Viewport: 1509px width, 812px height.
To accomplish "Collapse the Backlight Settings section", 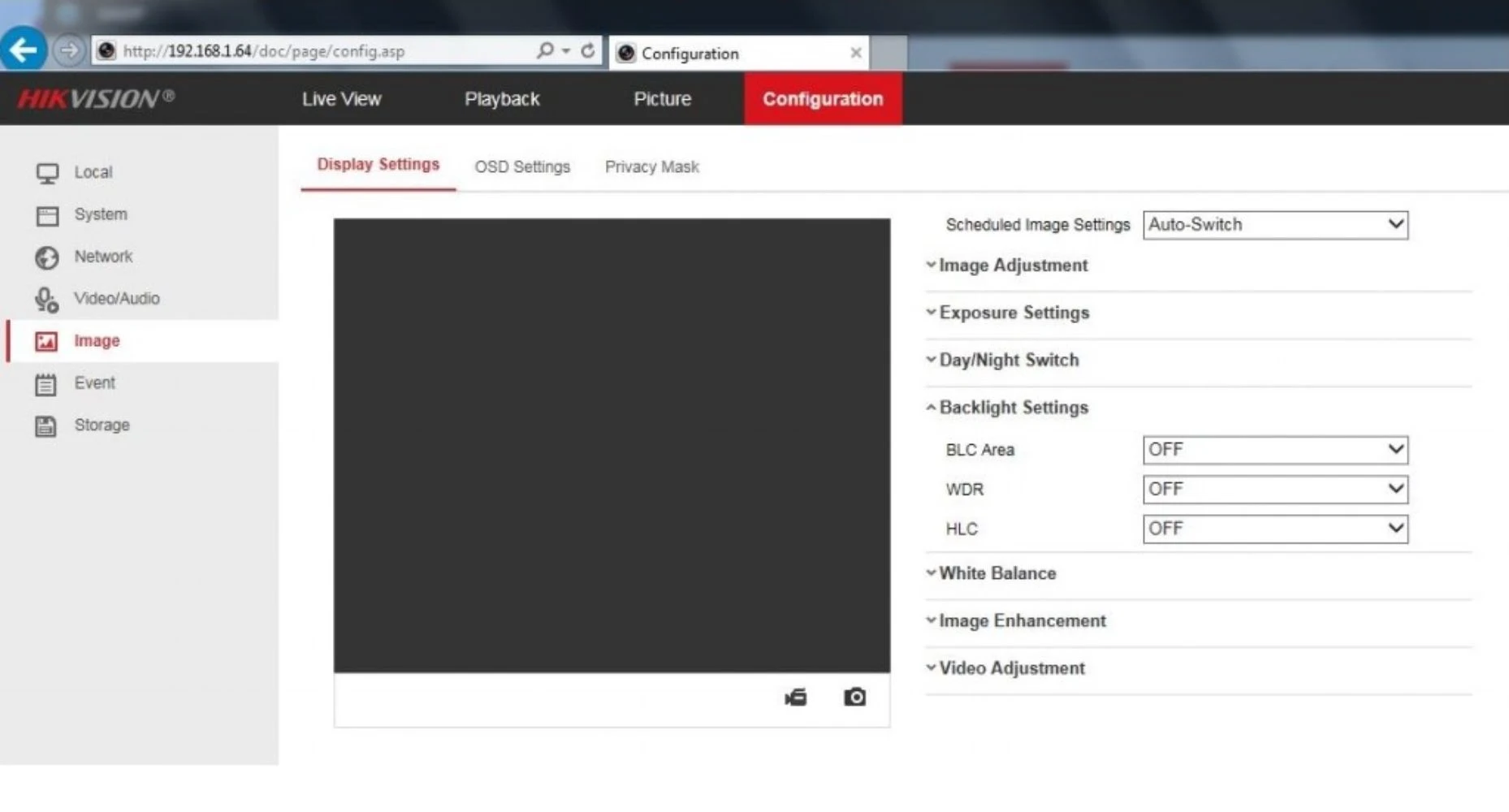I will [1007, 408].
